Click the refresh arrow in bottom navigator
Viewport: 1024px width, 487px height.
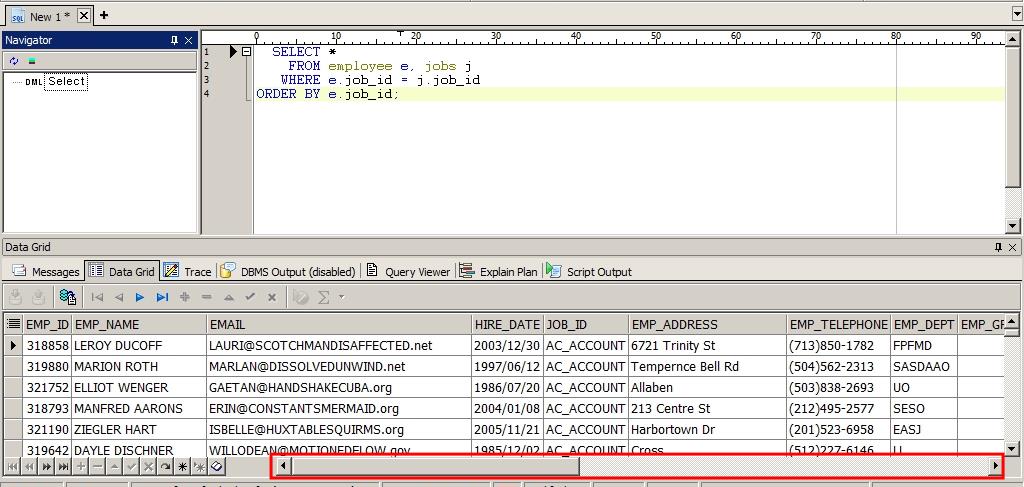click(165, 466)
